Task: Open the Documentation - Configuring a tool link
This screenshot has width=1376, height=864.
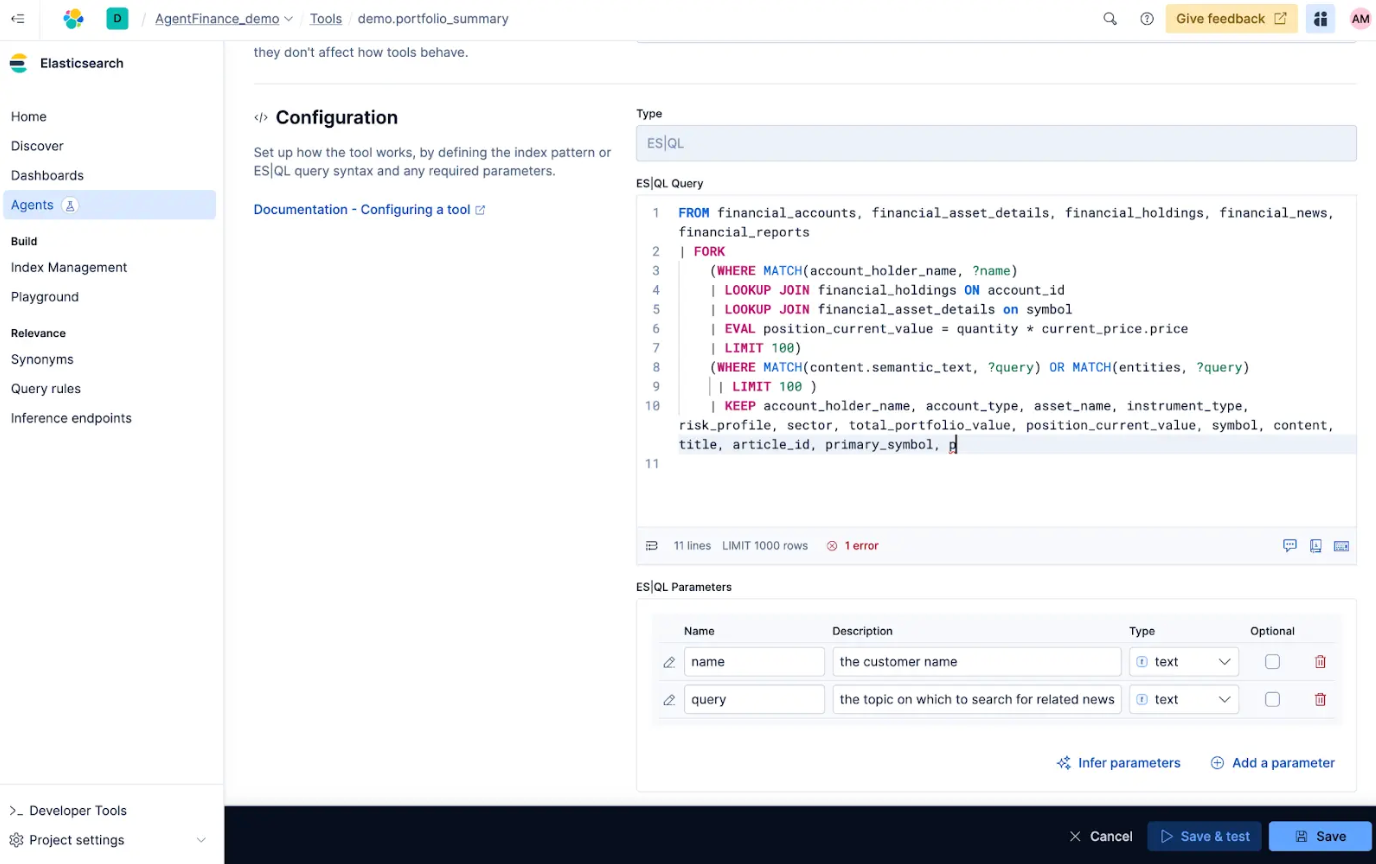Action: click(361, 209)
